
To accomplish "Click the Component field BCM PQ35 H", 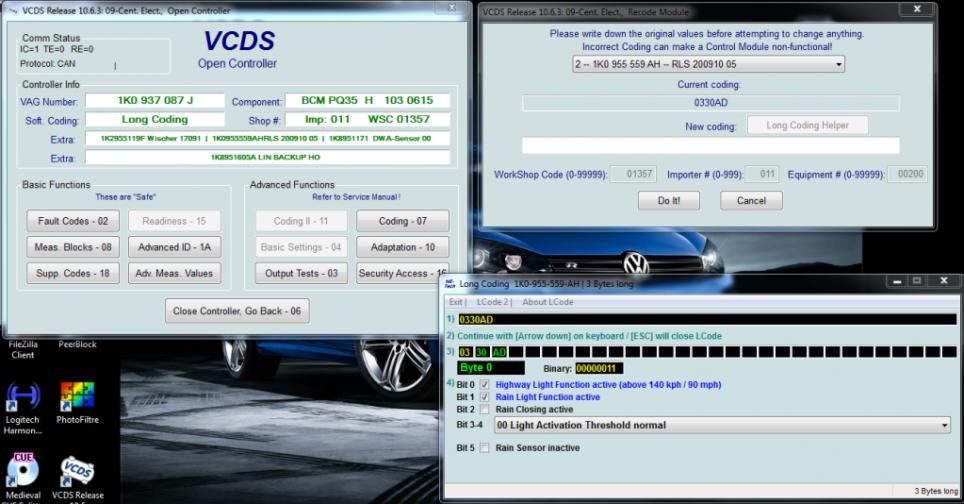I will click(x=367, y=100).
